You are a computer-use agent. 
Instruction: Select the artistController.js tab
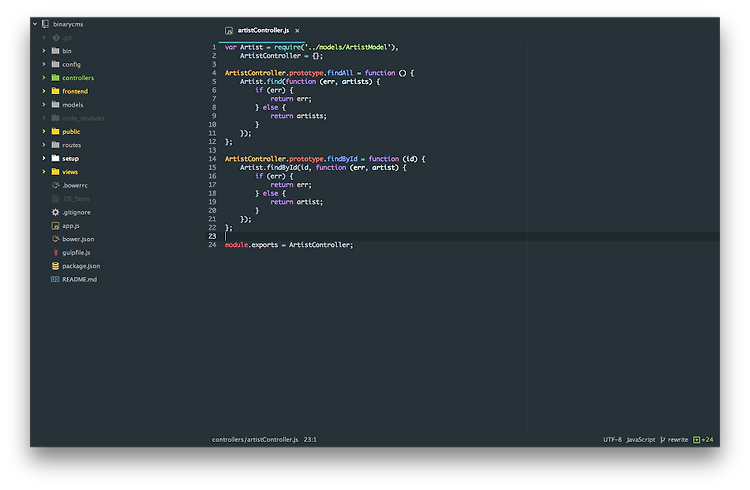tap(262, 31)
